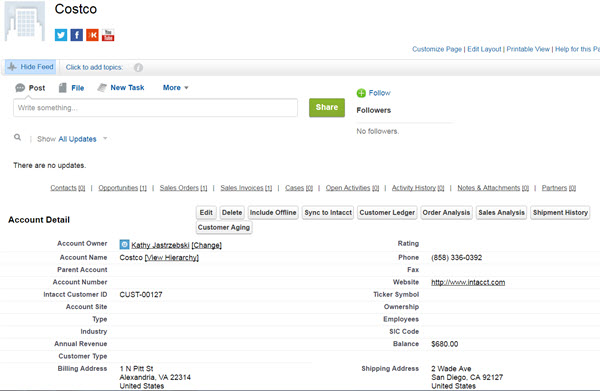
Task: Click the Follow link
Action: (x=380, y=93)
